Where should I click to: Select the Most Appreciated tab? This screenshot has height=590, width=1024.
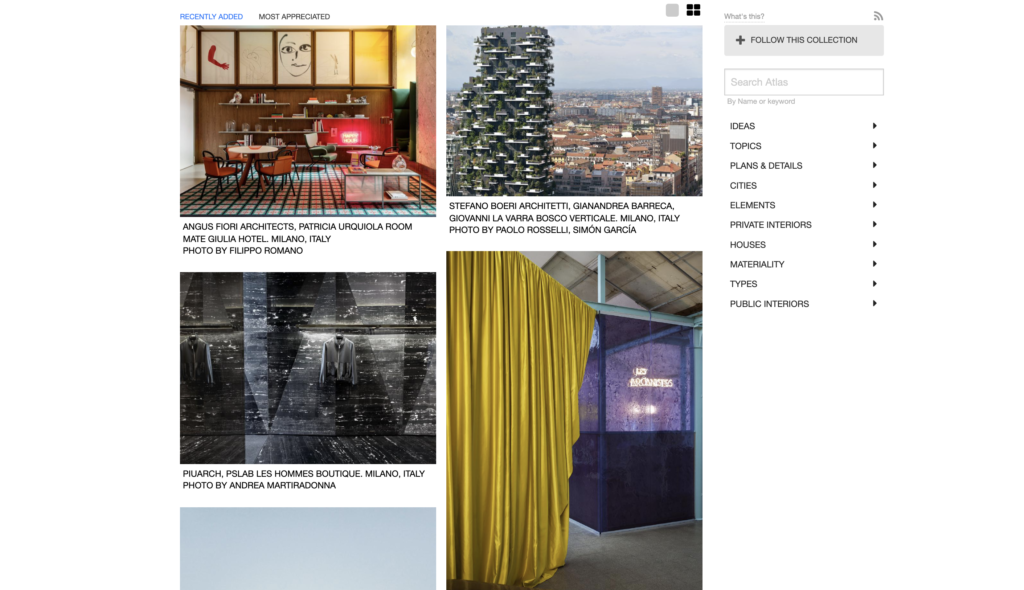(x=294, y=17)
